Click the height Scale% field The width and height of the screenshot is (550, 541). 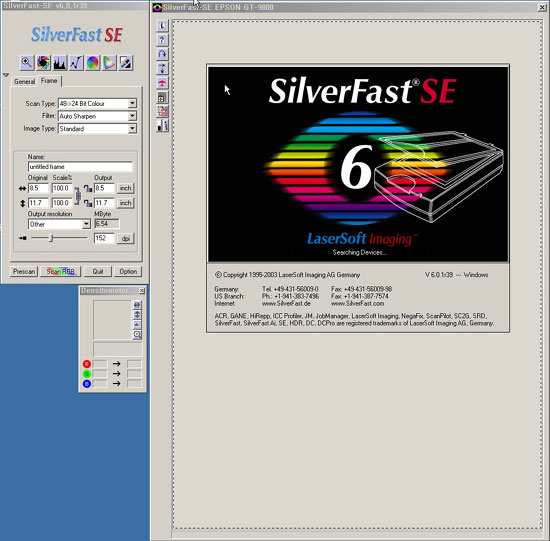(62, 203)
